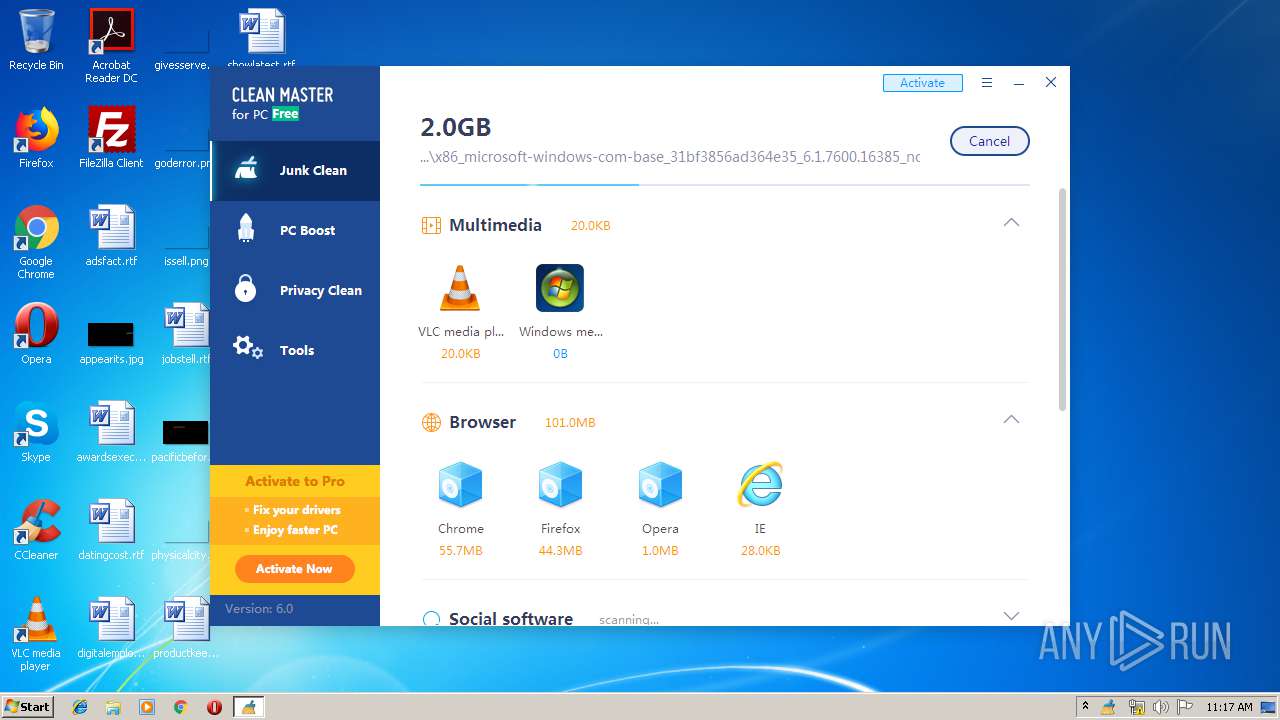Image resolution: width=1280 pixels, height=720 pixels.
Task: Click the Browser globe category icon
Action: [431, 422]
